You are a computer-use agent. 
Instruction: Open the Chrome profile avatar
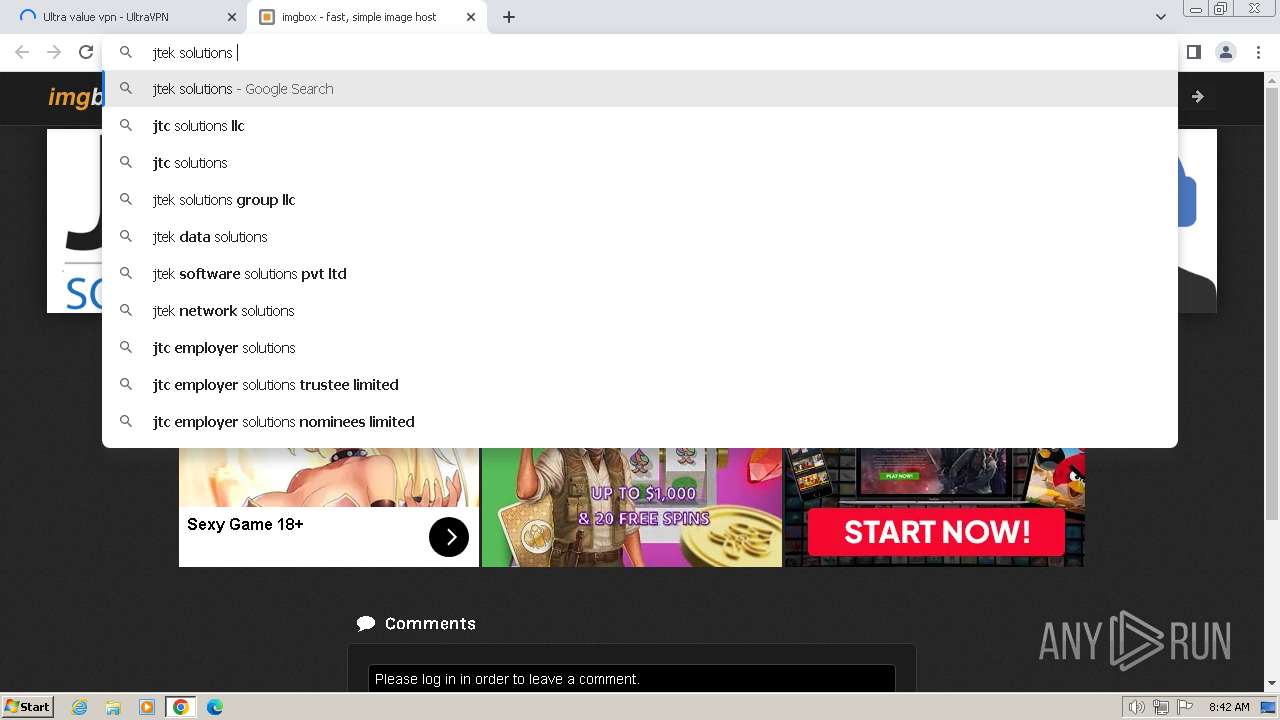point(1226,52)
